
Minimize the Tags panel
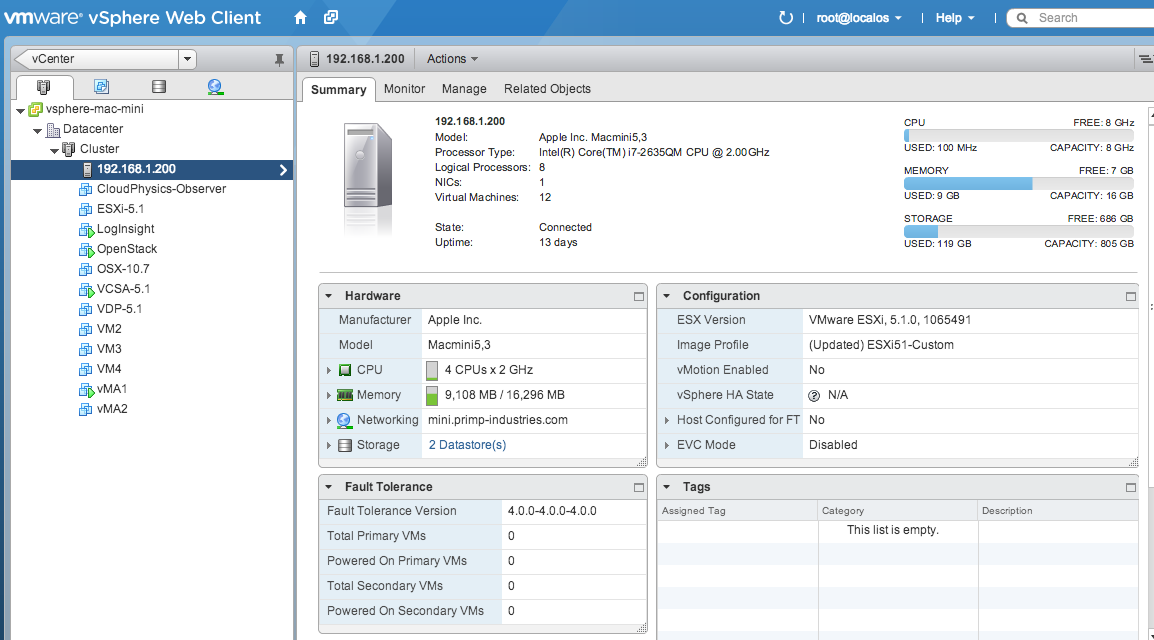(x=1130, y=487)
